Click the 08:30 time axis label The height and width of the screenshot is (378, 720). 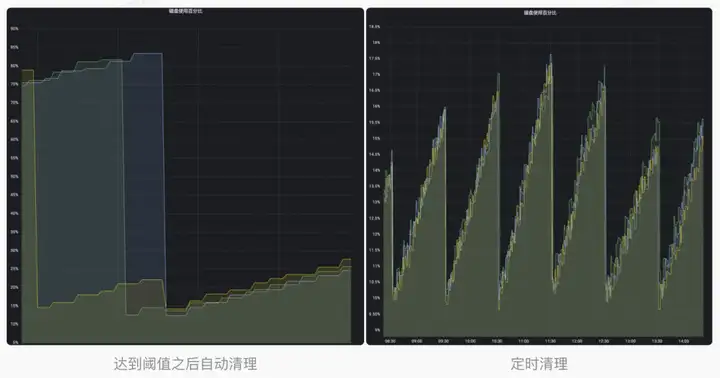(x=390, y=341)
